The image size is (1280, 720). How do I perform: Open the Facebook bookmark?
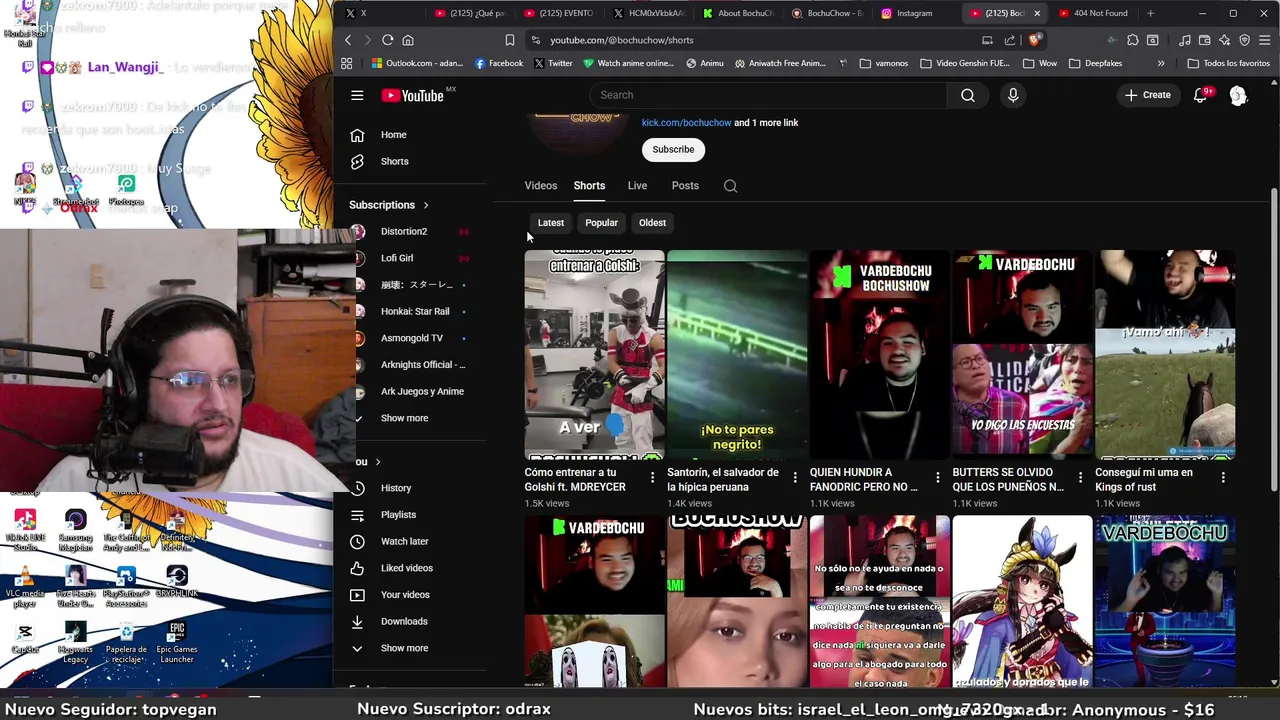tap(499, 63)
